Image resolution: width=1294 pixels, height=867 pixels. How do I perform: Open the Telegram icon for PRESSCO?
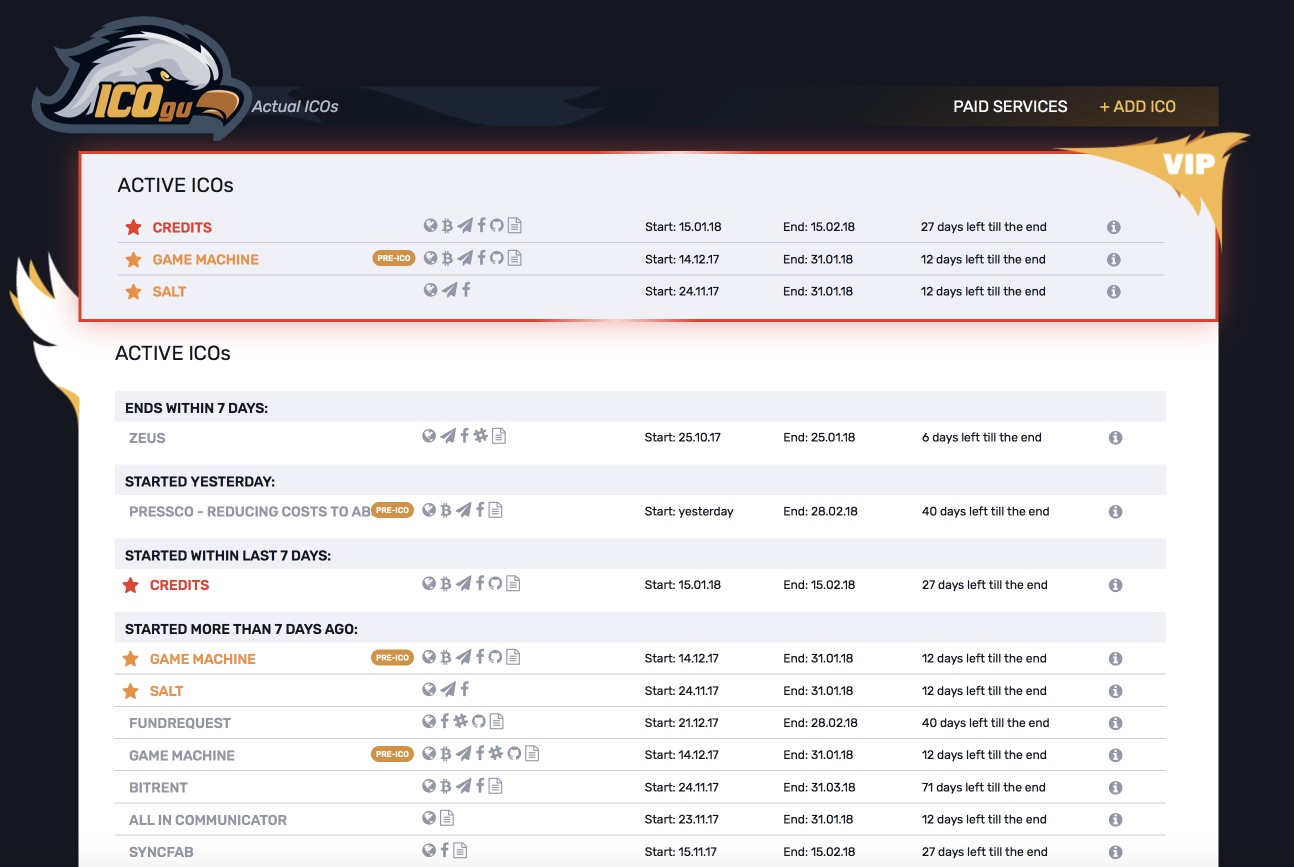[x=463, y=510]
